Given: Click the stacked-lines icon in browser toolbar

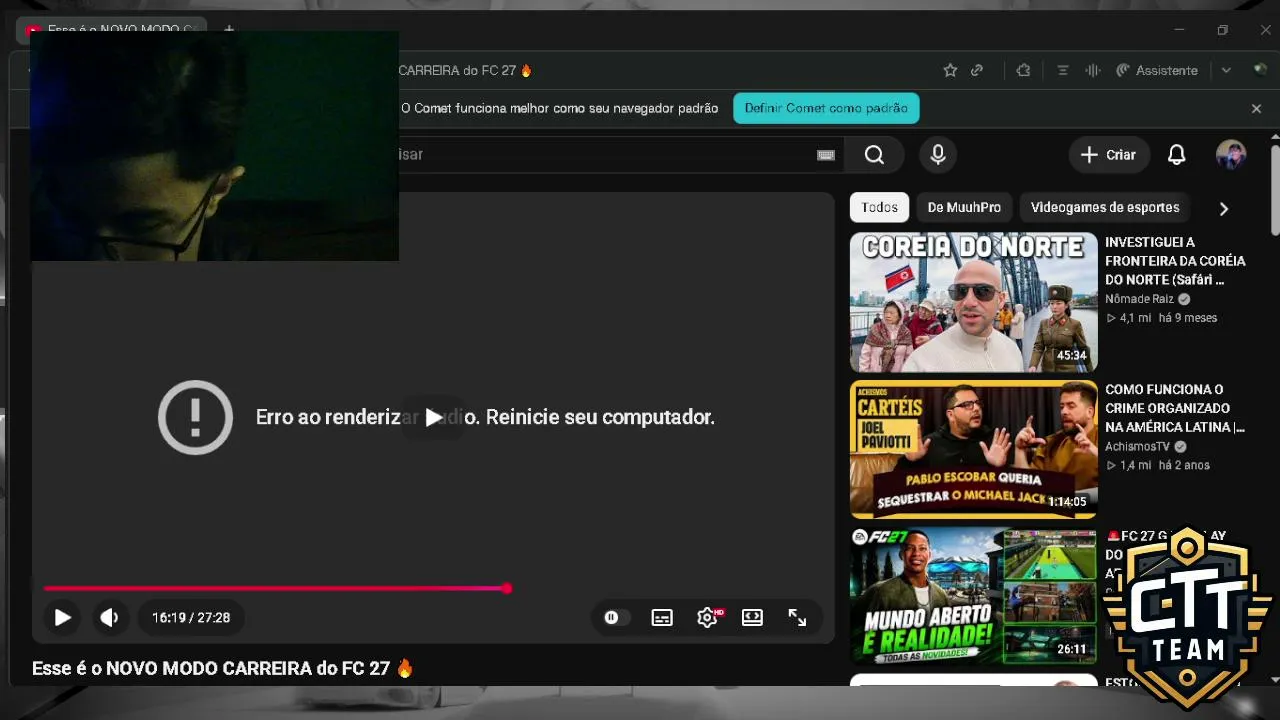Looking at the screenshot, I should point(1063,70).
